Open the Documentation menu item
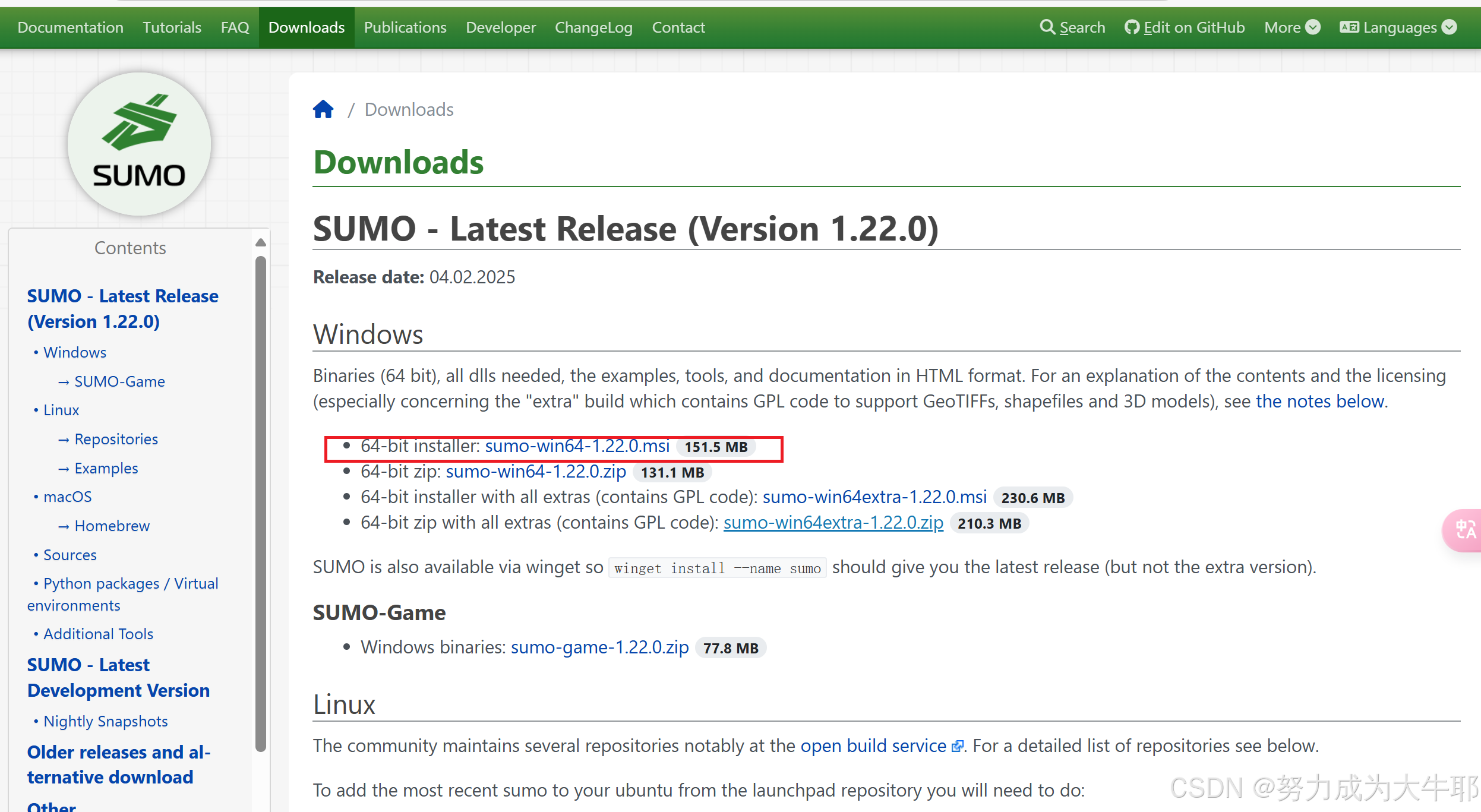Image resolution: width=1481 pixels, height=812 pixels. point(71,27)
